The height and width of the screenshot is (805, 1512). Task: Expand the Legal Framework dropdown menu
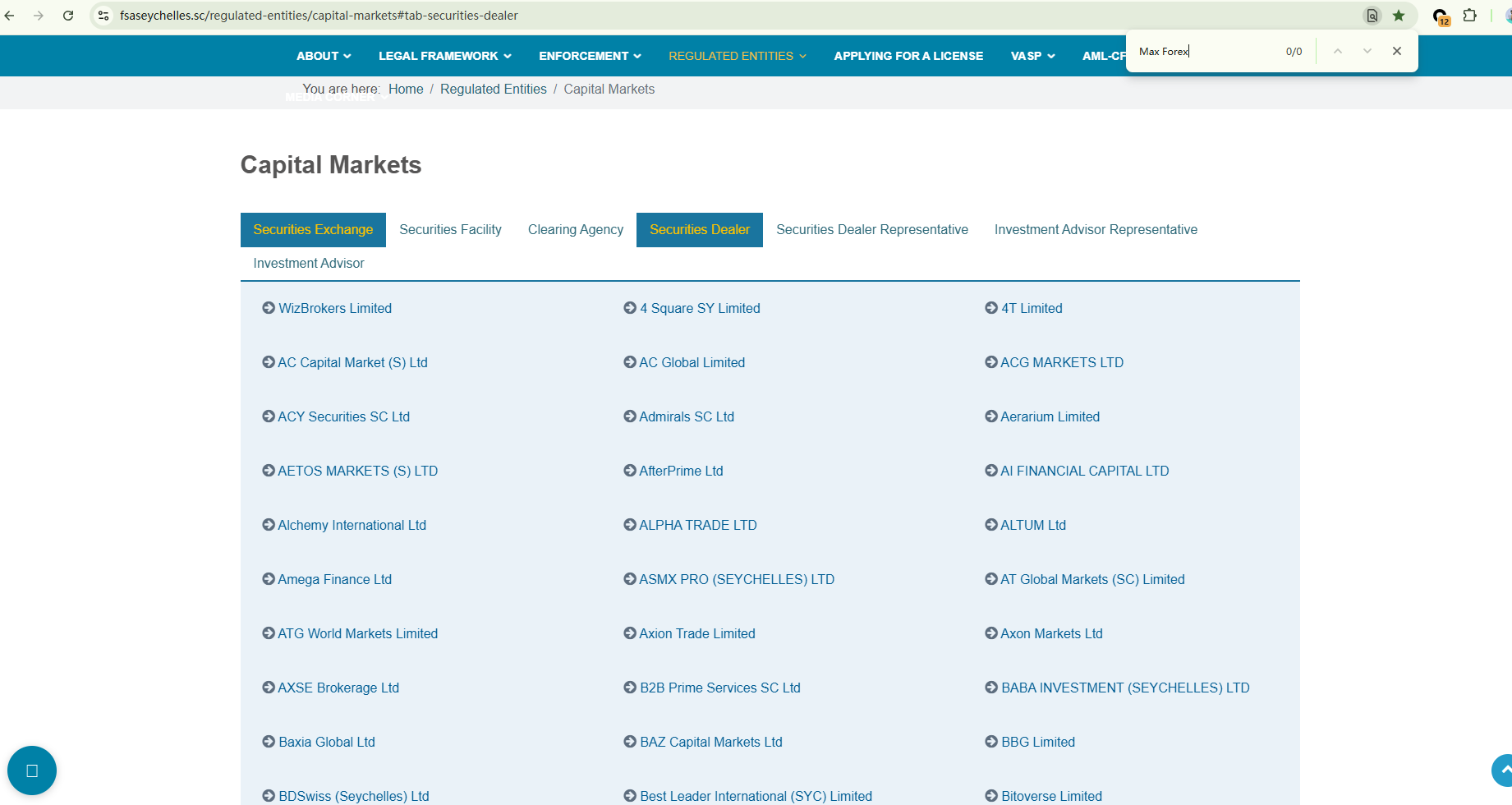444,56
